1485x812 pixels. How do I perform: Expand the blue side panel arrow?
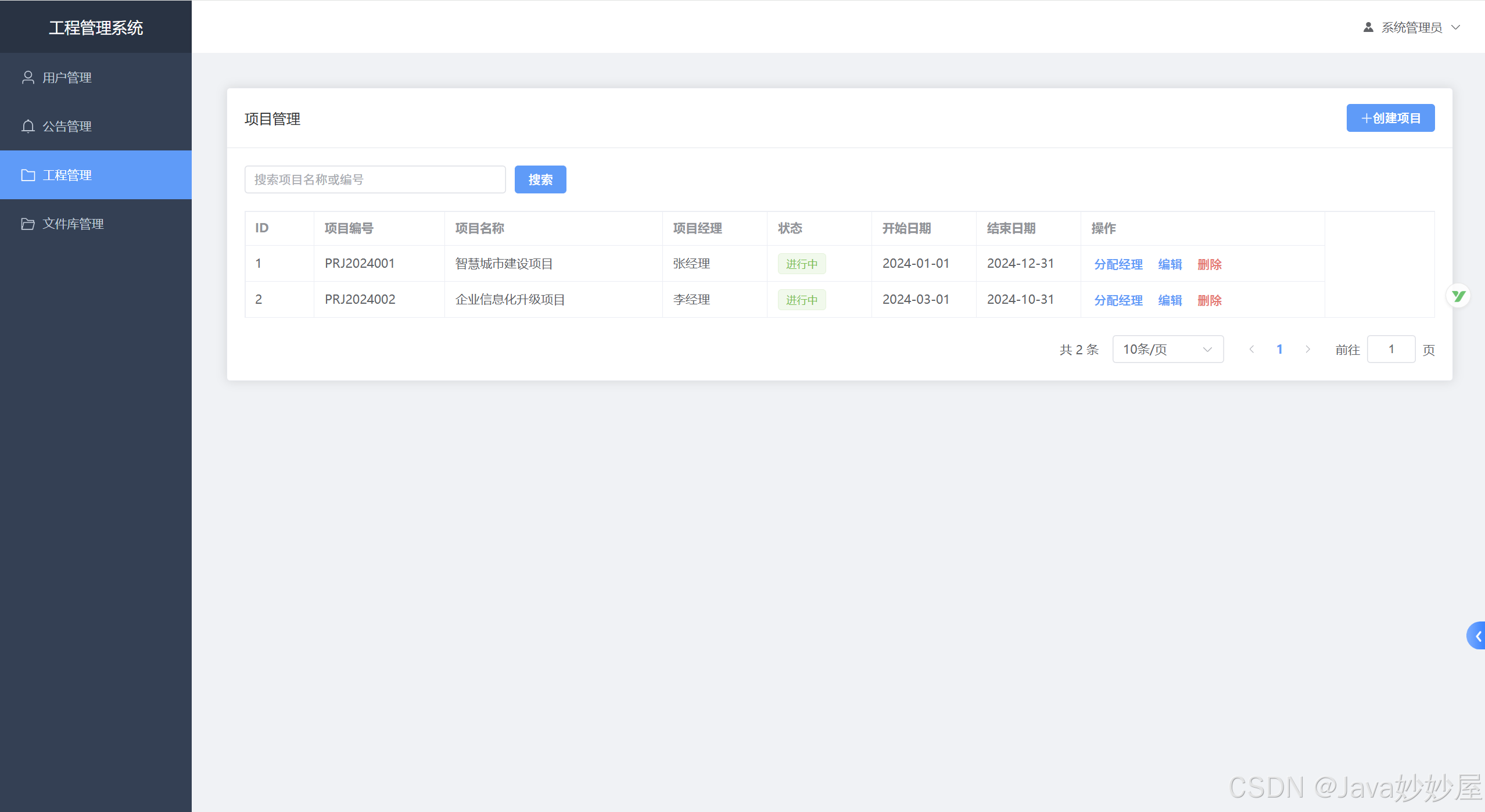tap(1476, 636)
